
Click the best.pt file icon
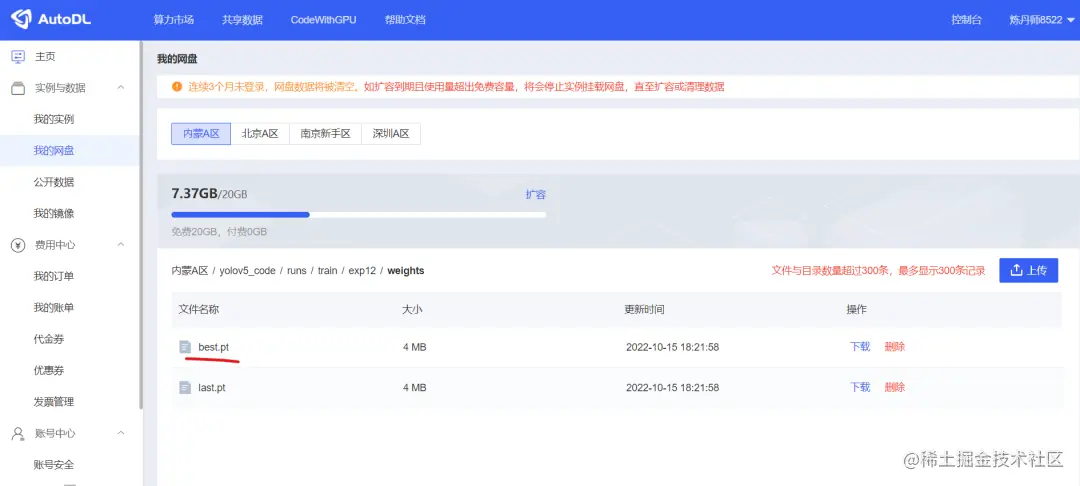[x=185, y=347]
